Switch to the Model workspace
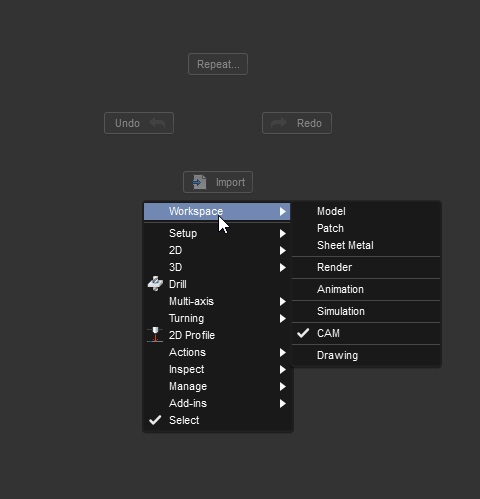Screen dimensions: 480x499 367,211
